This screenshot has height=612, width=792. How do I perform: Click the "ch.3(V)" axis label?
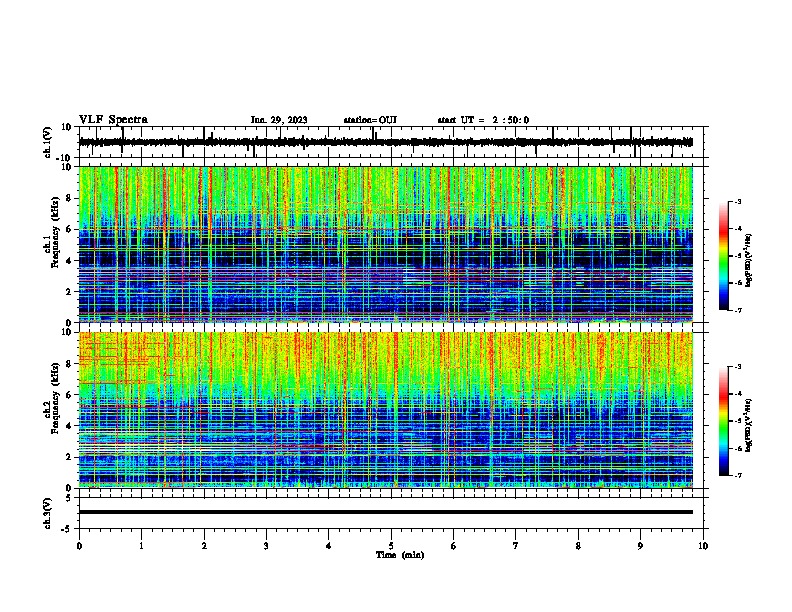point(48,513)
